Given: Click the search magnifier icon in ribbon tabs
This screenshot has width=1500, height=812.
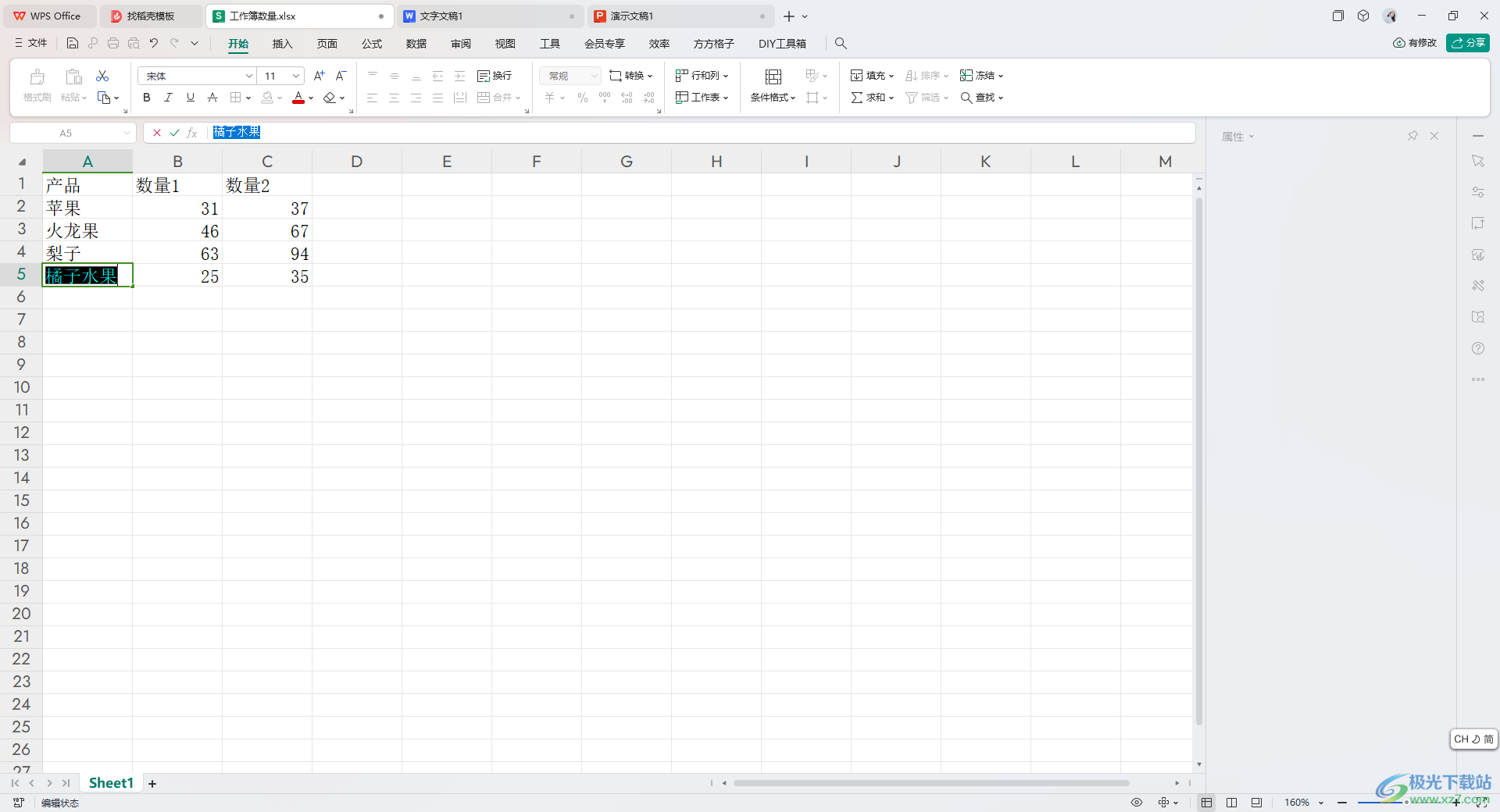Looking at the screenshot, I should (x=841, y=43).
